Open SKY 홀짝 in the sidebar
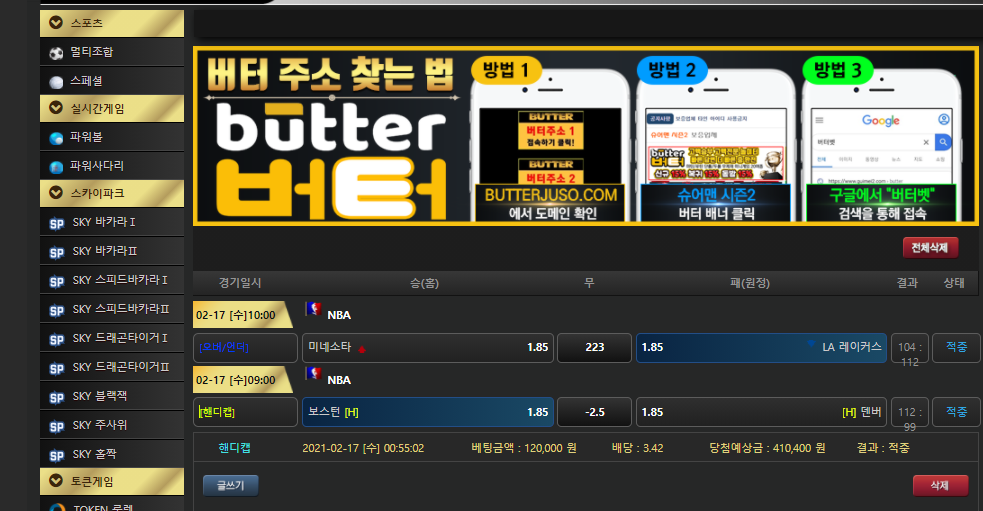Viewport: 983px width, 511px height. (97, 454)
